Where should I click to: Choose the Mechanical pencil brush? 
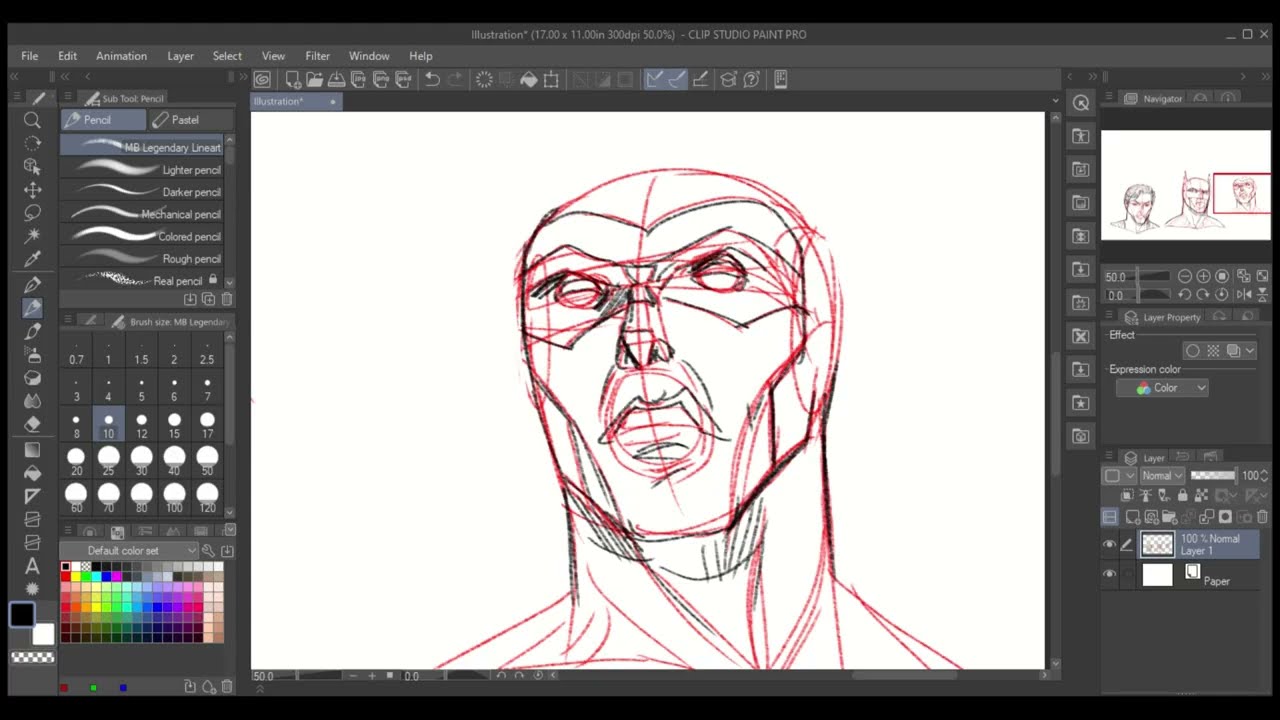[144, 214]
